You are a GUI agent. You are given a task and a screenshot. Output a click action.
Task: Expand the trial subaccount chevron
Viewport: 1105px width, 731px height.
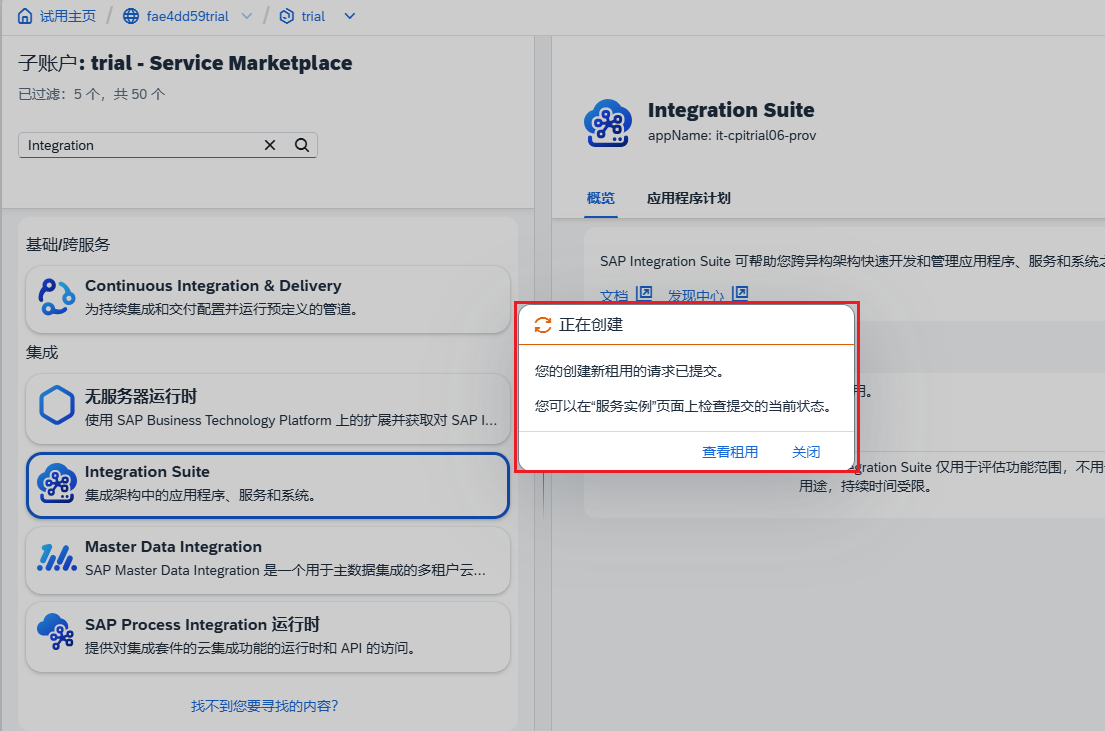347,16
